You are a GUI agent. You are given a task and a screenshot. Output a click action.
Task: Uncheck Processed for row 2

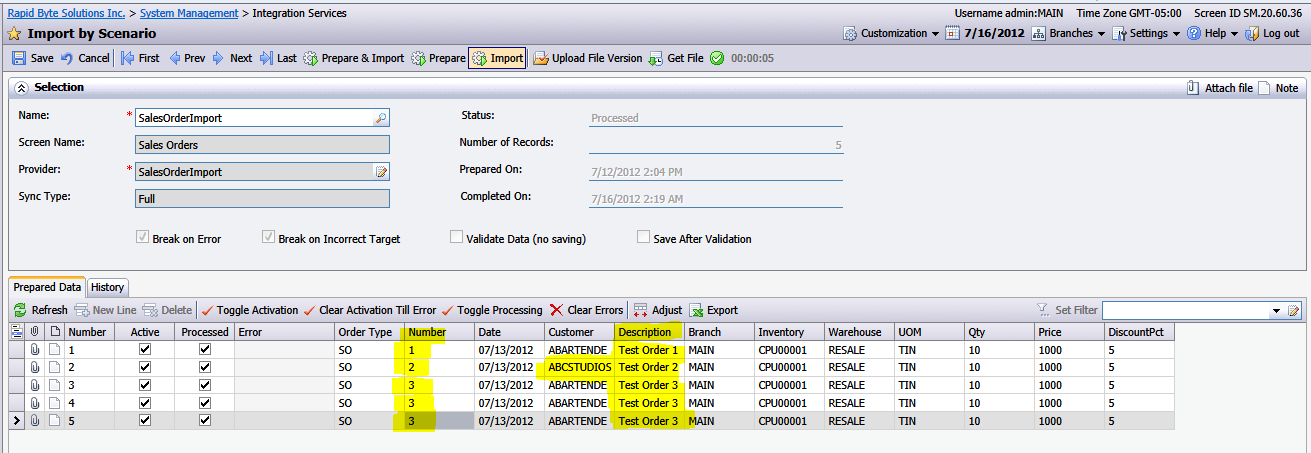(x=205, y=368)
